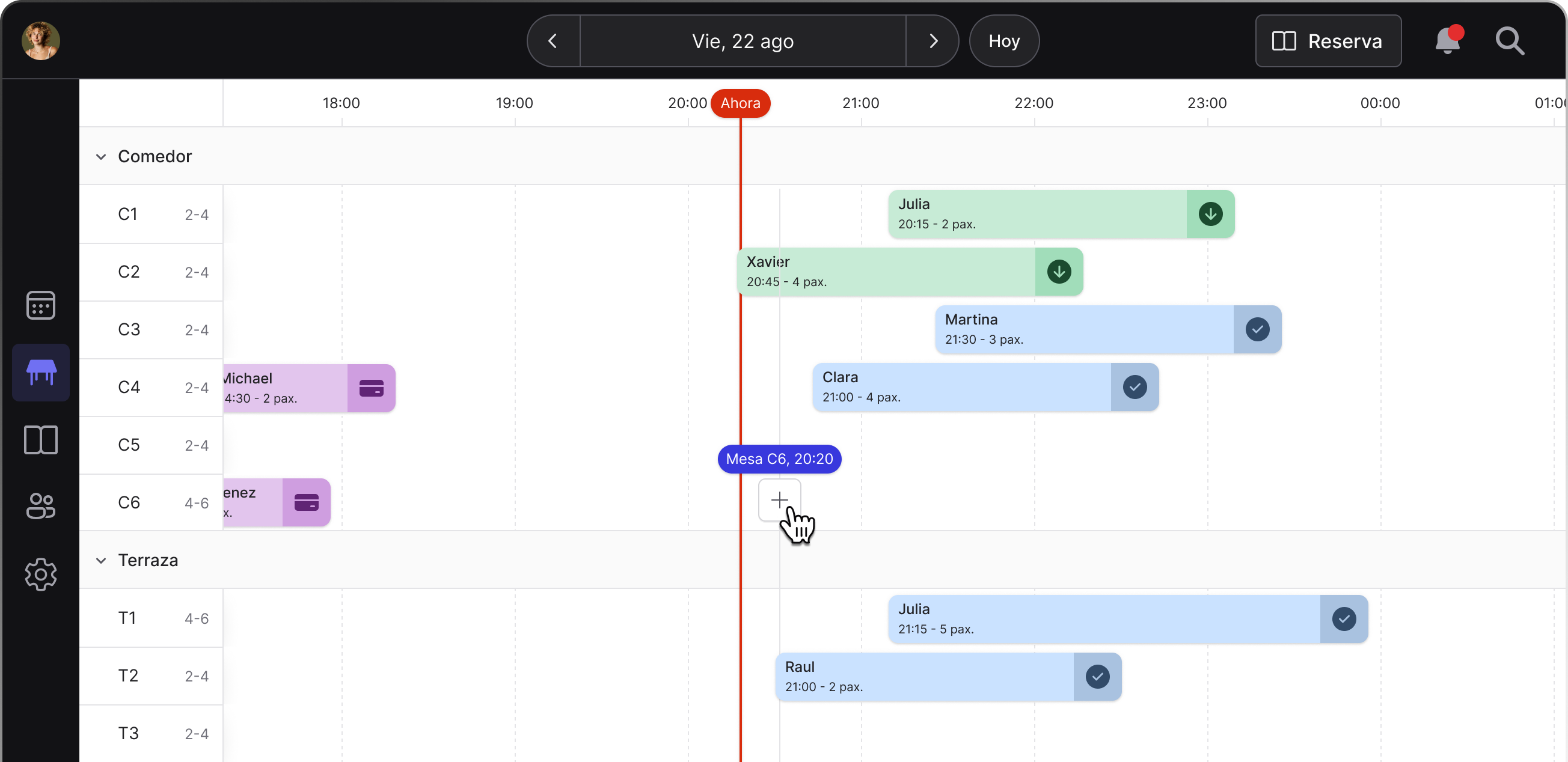Viewport: 1568px width, 762px height.
Task: Click the search magnifier icon
Action: pyautogui.click(x=1509, y=41)
